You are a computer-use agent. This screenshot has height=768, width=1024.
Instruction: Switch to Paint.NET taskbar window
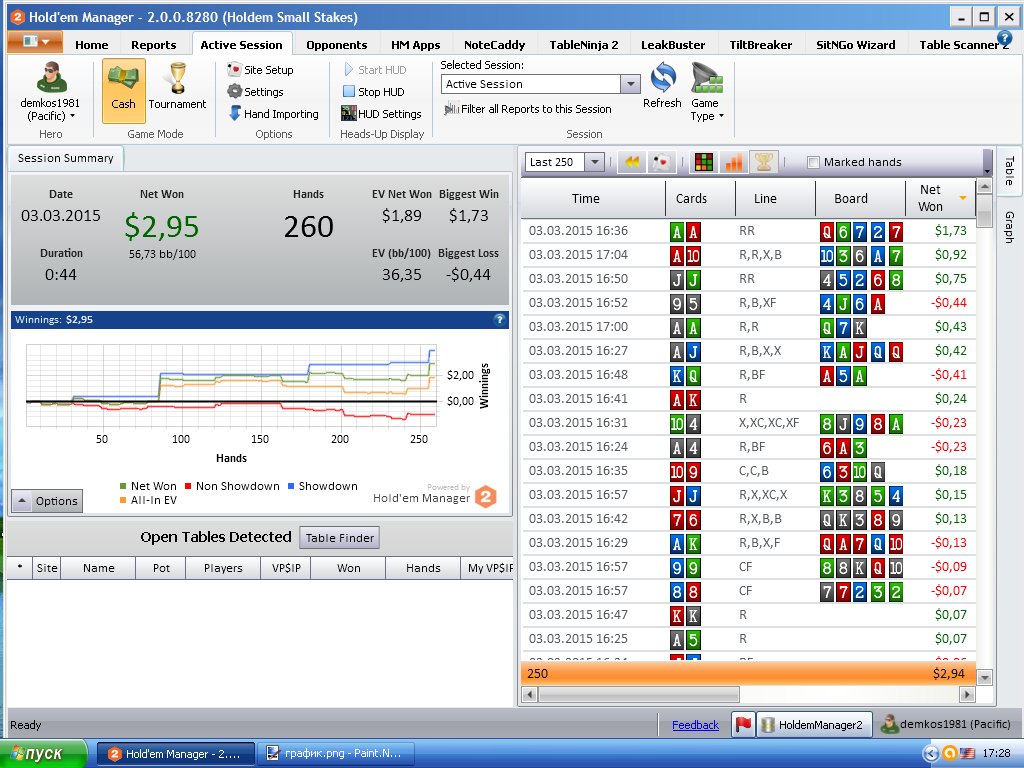pyautogui.click(x=338, y=754)
